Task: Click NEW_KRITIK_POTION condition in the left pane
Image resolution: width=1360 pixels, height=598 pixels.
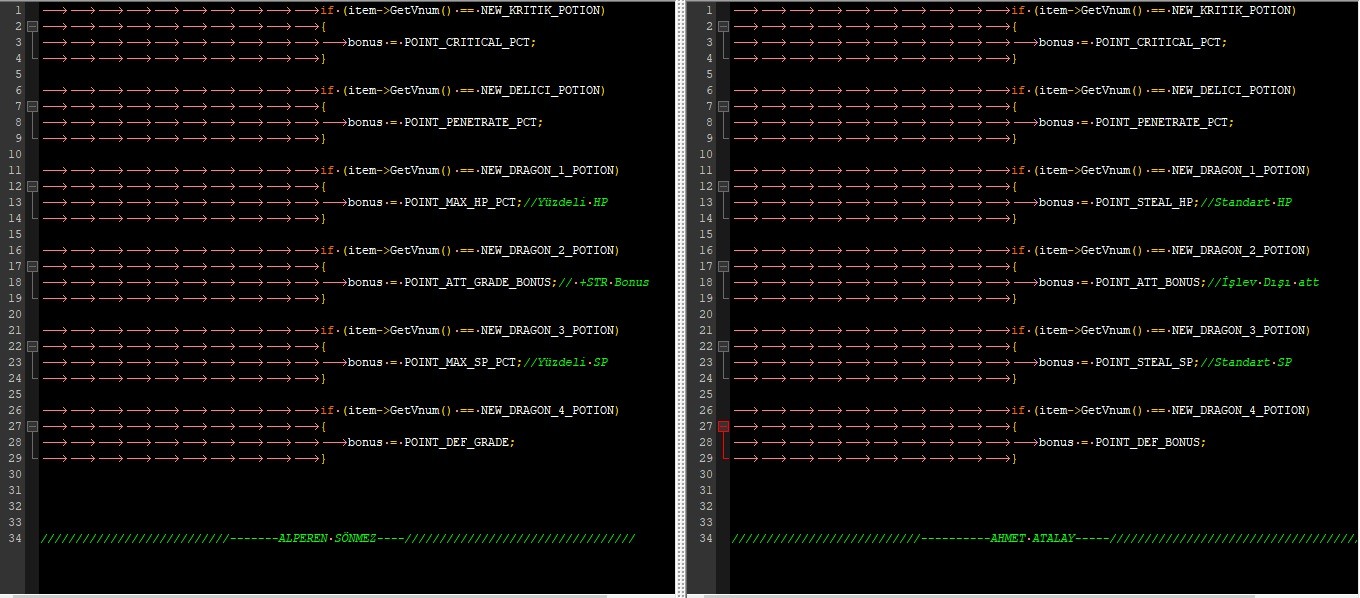Action: (x=540, y=10)
